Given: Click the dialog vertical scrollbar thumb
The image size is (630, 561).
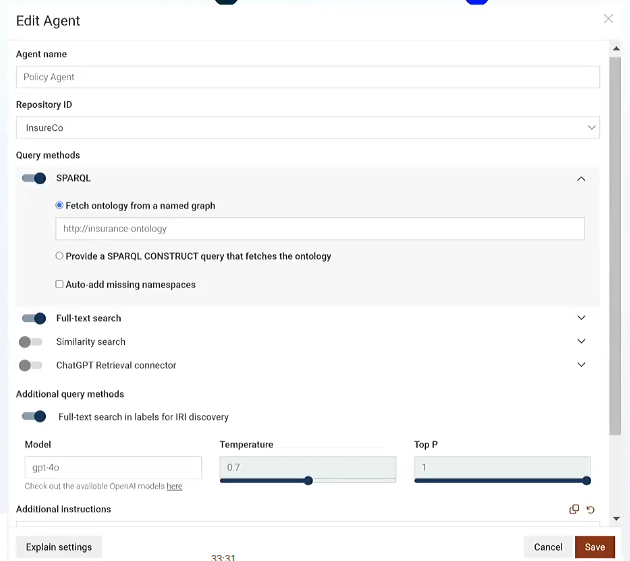Looking at the screenshot, I should click(615, 246).
